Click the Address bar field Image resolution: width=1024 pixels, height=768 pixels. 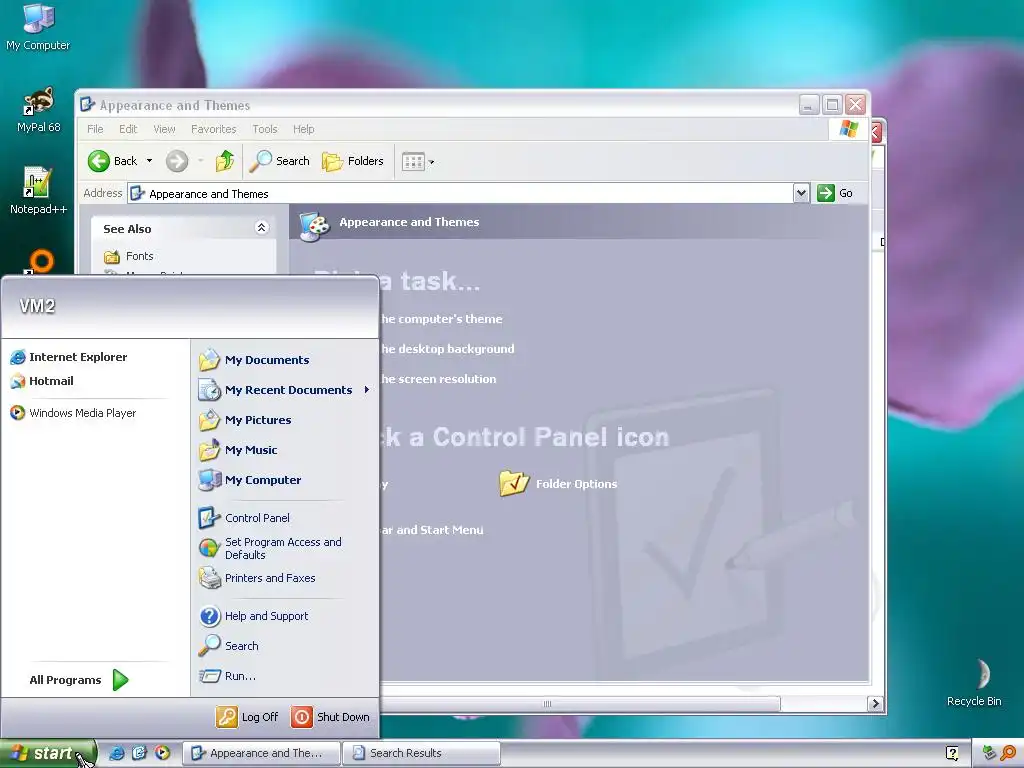[x=460, y=194]
